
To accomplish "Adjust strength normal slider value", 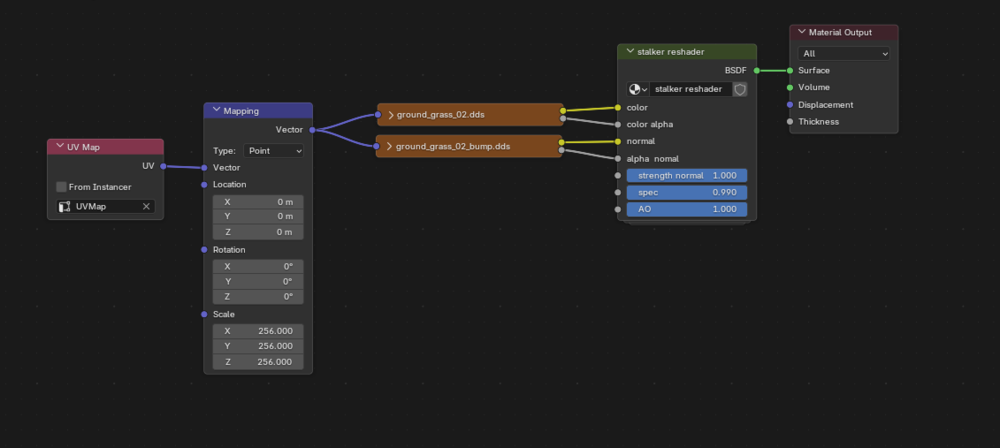I will (686, 175).
